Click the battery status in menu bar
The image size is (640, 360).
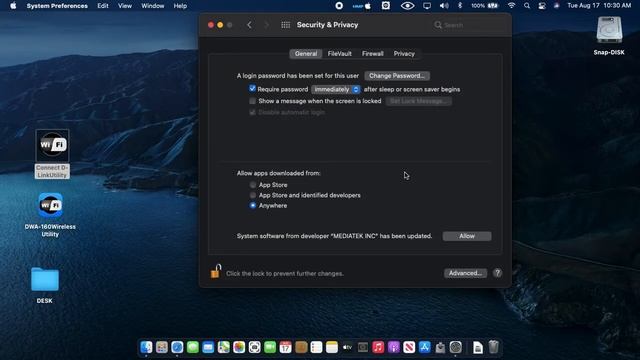point(485,6)
